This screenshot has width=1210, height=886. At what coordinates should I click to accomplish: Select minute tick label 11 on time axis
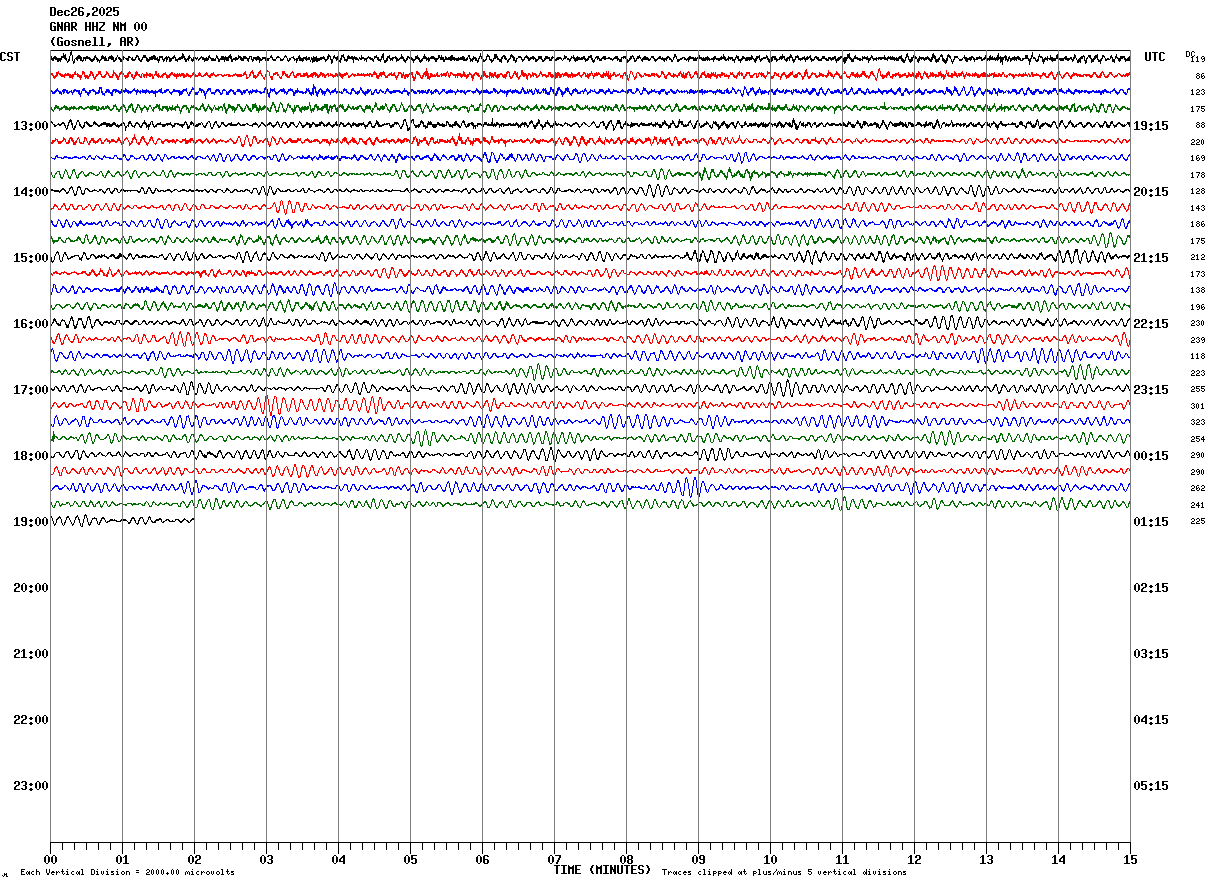[x=842, y=860]
